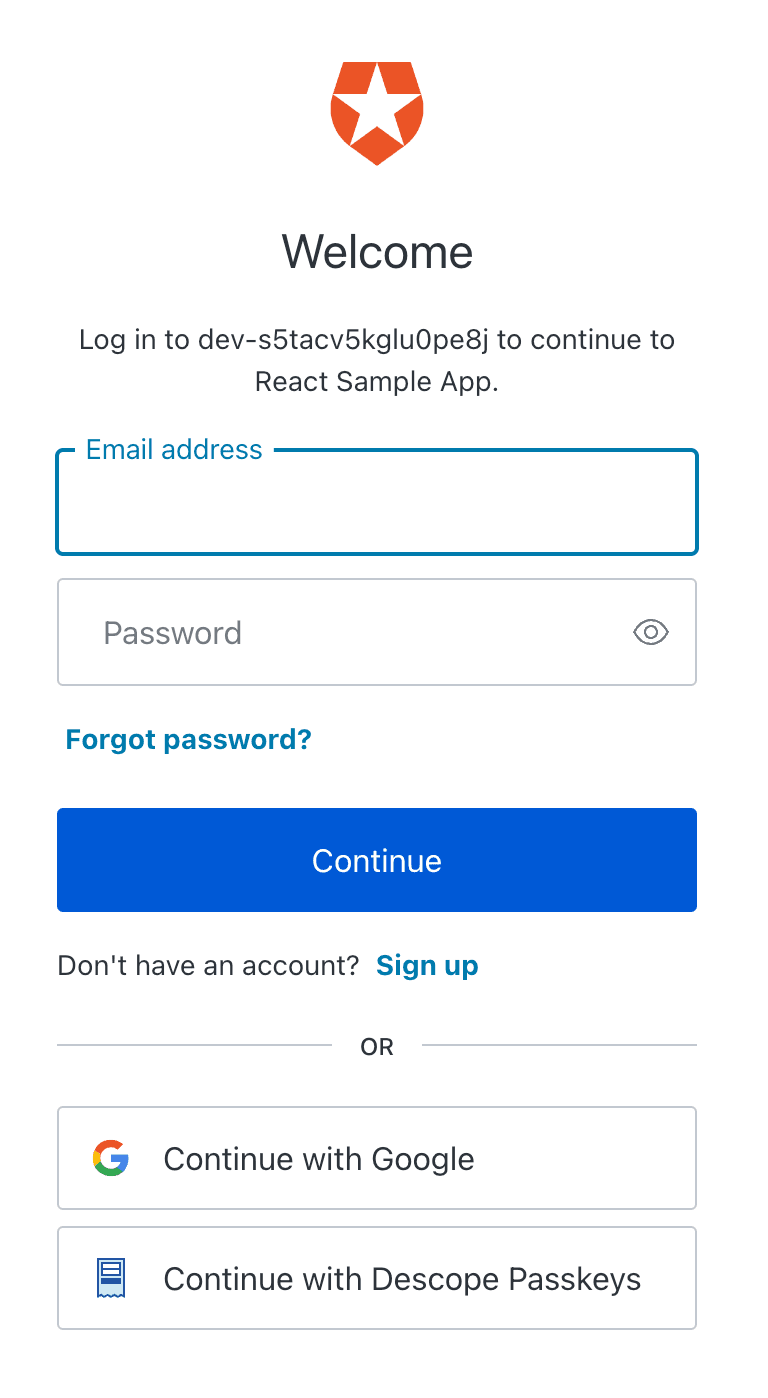Click the eye icon in the password field
Viewport: 768px width, 1398px height.
[x=651, y=632]
